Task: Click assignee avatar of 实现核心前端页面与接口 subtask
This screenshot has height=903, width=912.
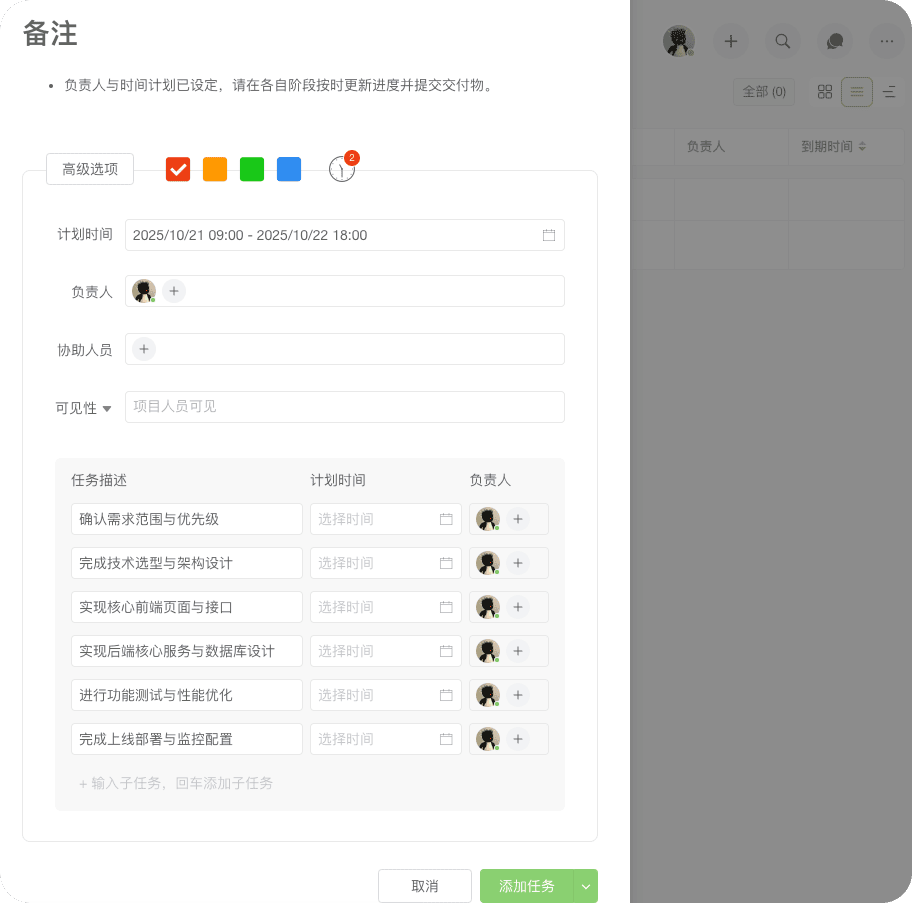Action: pyautogui.click(x=488, y=607)
